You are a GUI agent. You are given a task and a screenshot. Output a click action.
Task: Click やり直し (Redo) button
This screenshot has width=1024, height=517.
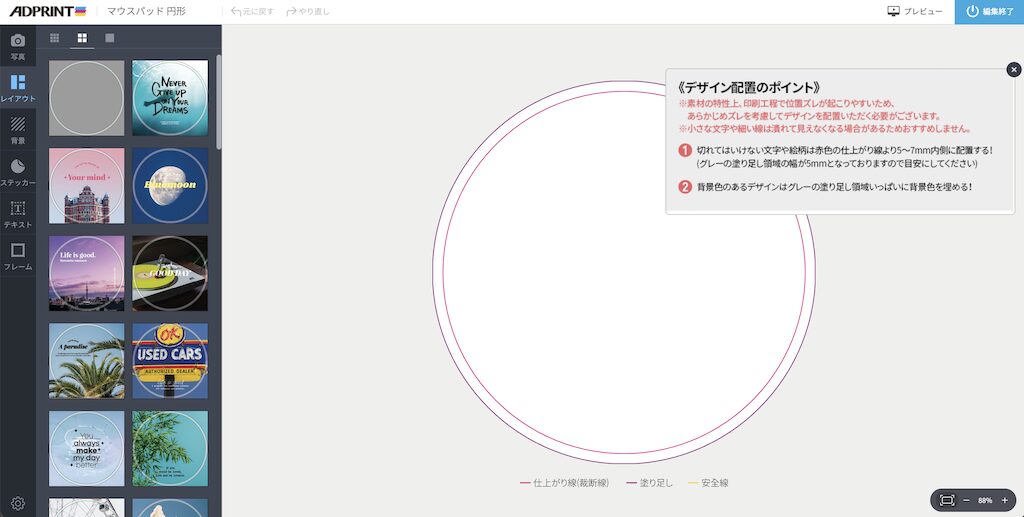(x=308, y=12)
